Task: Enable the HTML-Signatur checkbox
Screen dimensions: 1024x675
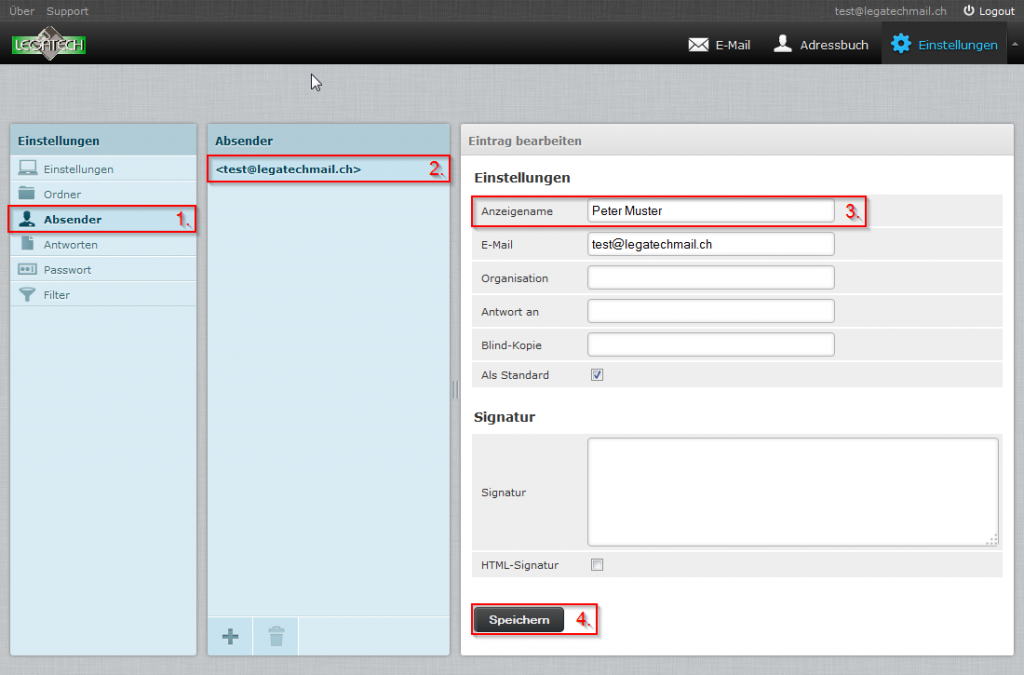Action: (597, 564)
